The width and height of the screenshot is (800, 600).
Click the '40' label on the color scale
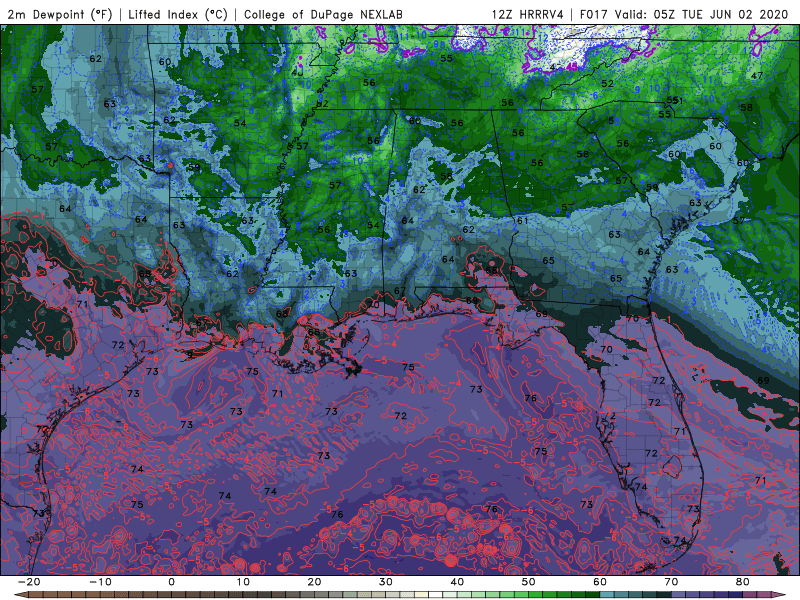[x=457, y=582]
